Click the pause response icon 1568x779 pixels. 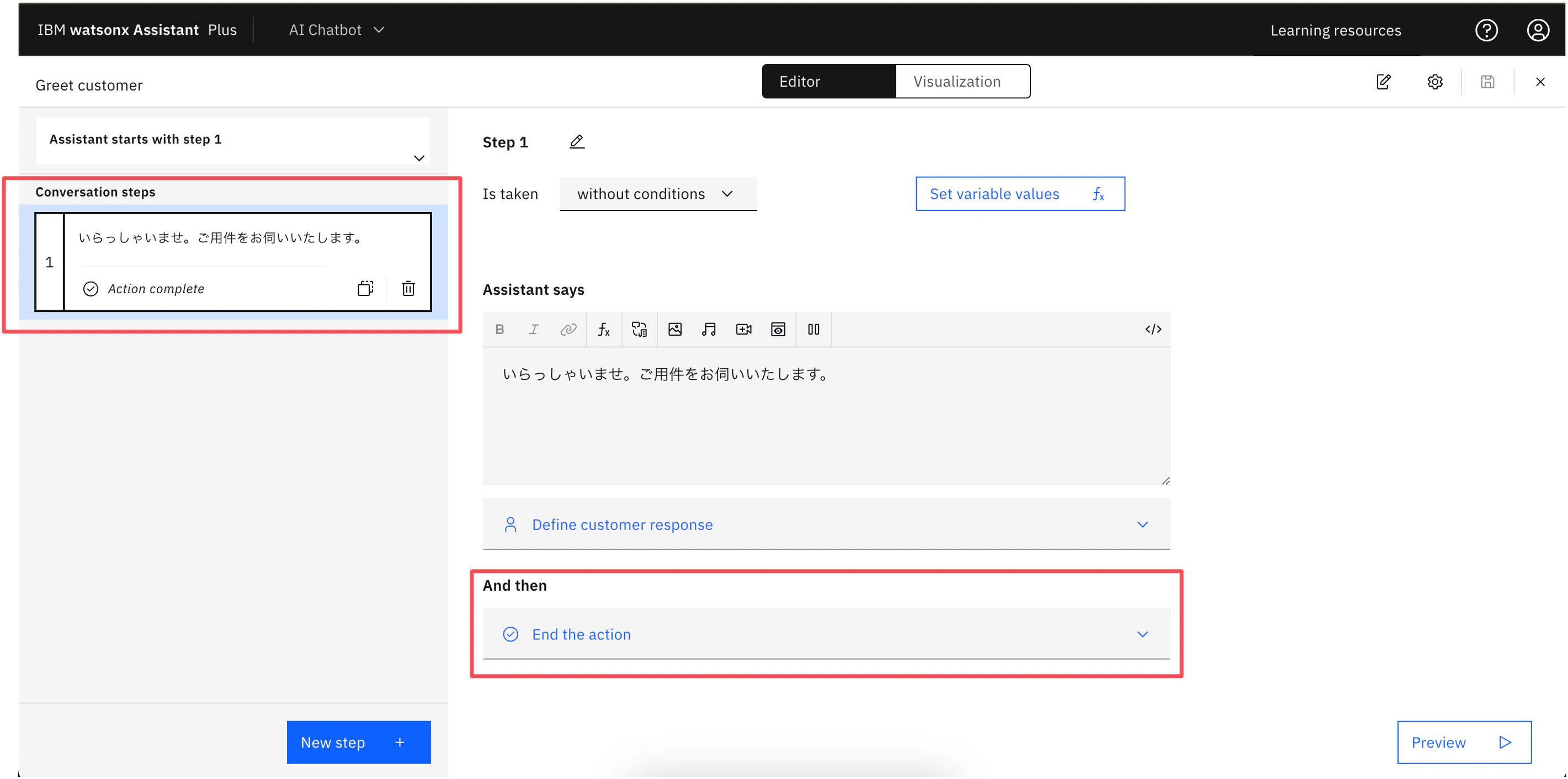813,330
